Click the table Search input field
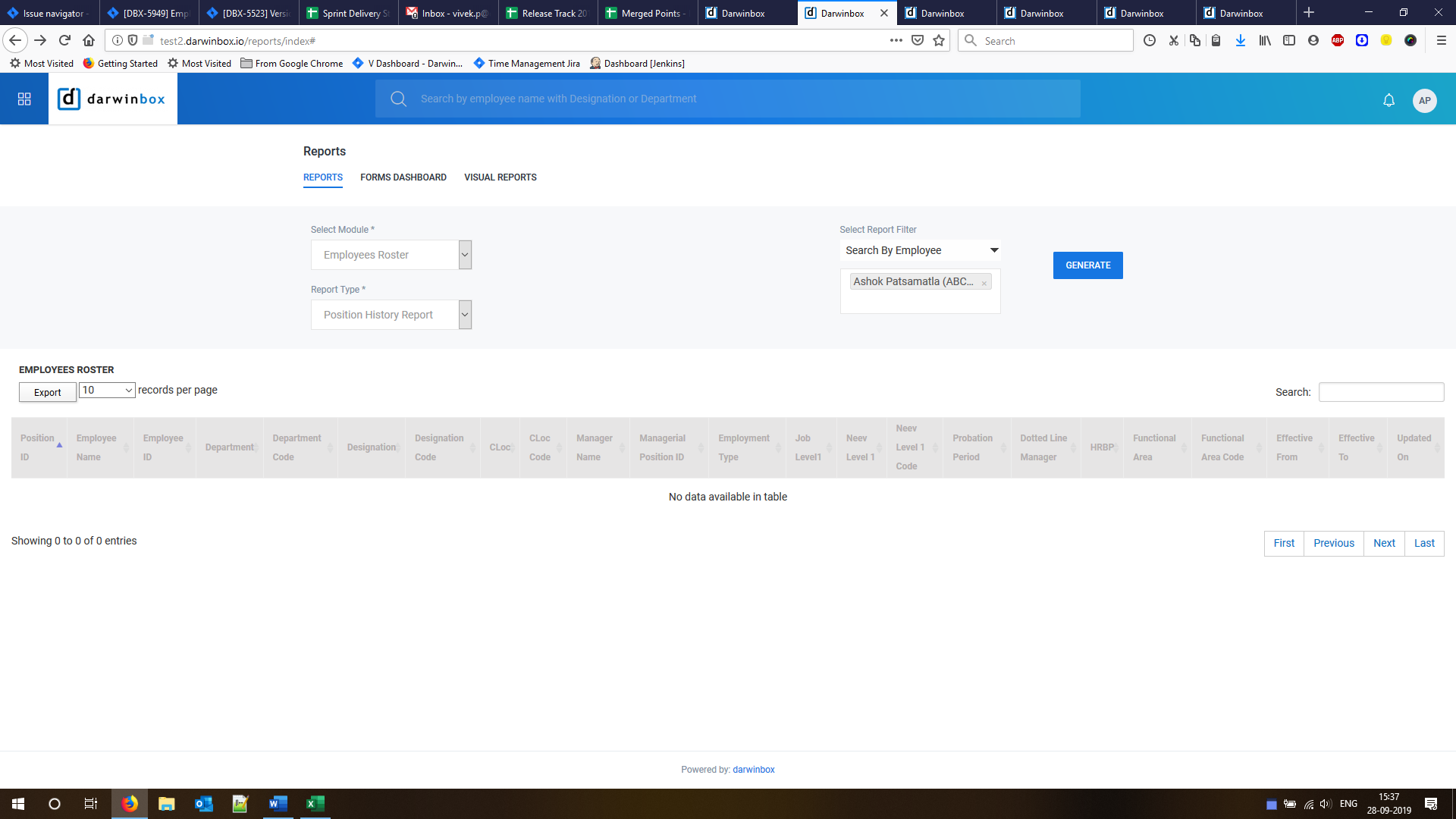The width and height of the screenshot is (1456, 819). [1381, 392]
